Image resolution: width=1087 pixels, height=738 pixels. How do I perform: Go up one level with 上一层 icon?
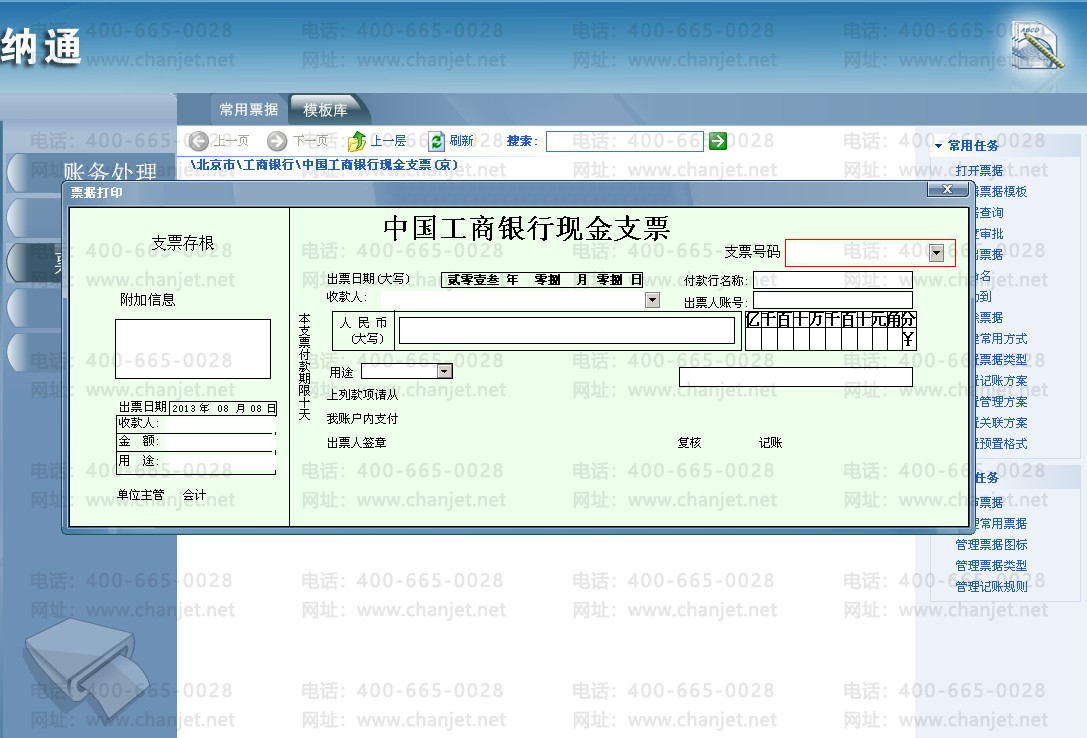pyautogui.click(x=356, y=141)
